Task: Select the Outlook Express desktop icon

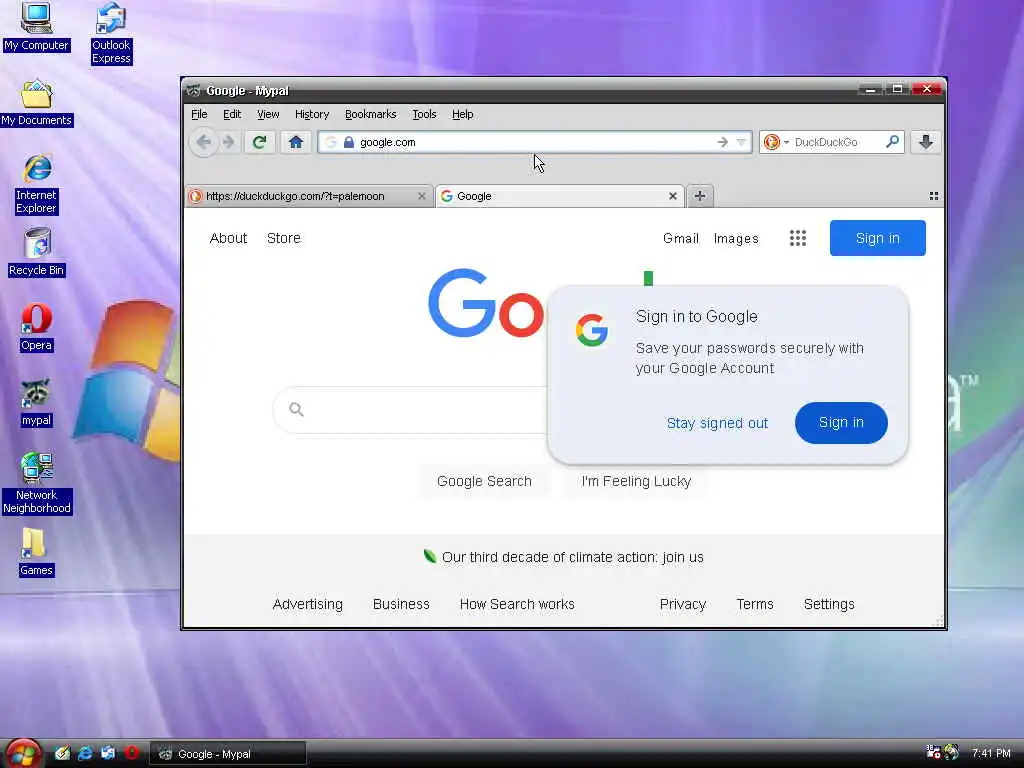Action: pos(111,33)
